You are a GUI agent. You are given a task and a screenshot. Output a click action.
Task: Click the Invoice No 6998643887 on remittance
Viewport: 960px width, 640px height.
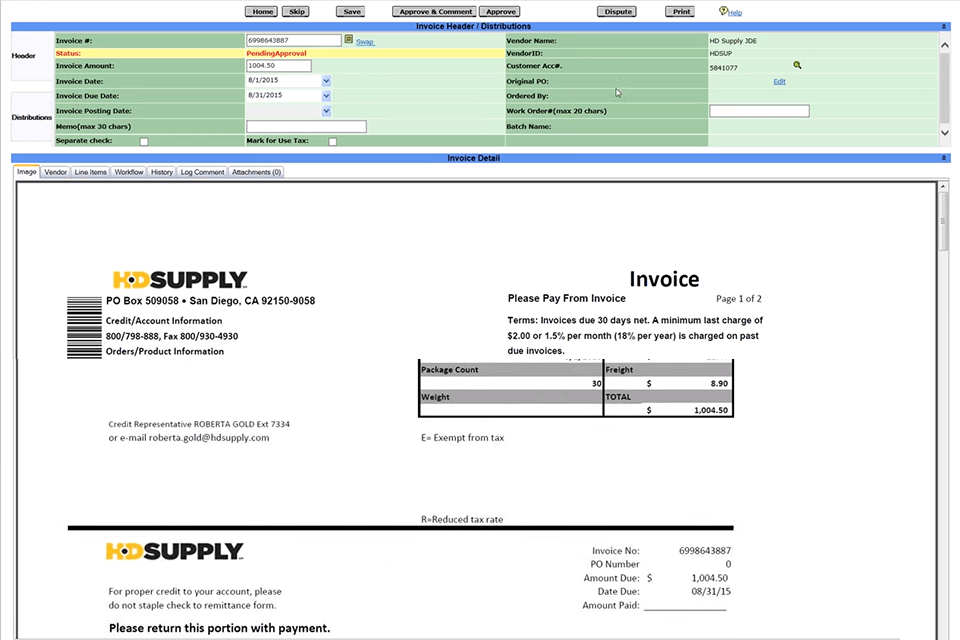coord(705,551)
